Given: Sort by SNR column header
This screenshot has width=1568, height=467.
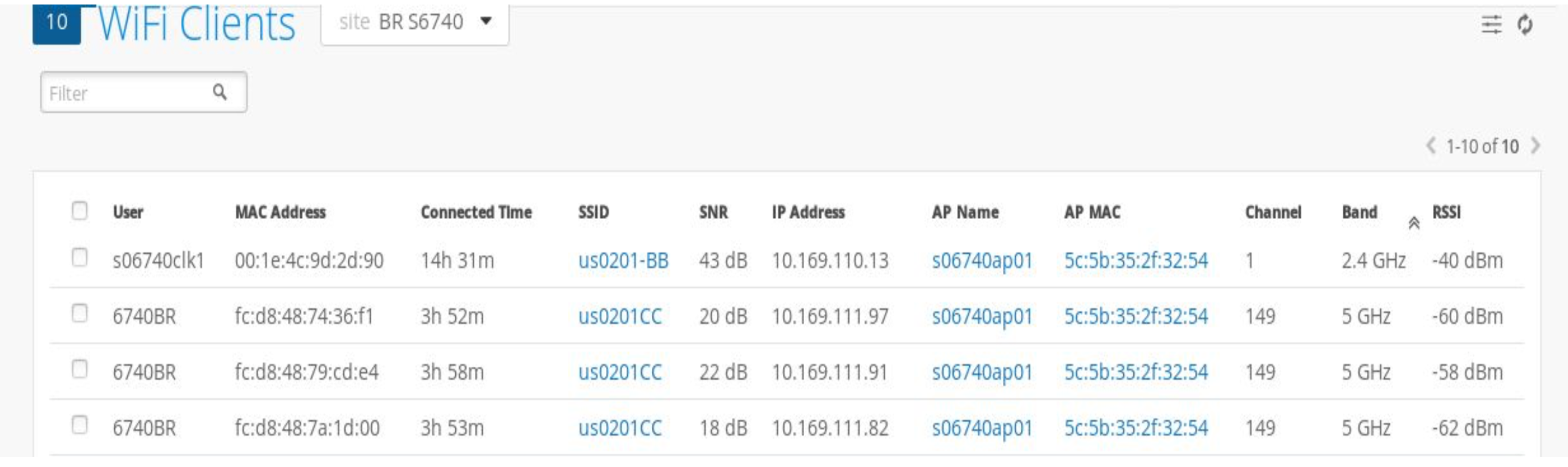Looking at the screenshot, I should pos(713,212).
